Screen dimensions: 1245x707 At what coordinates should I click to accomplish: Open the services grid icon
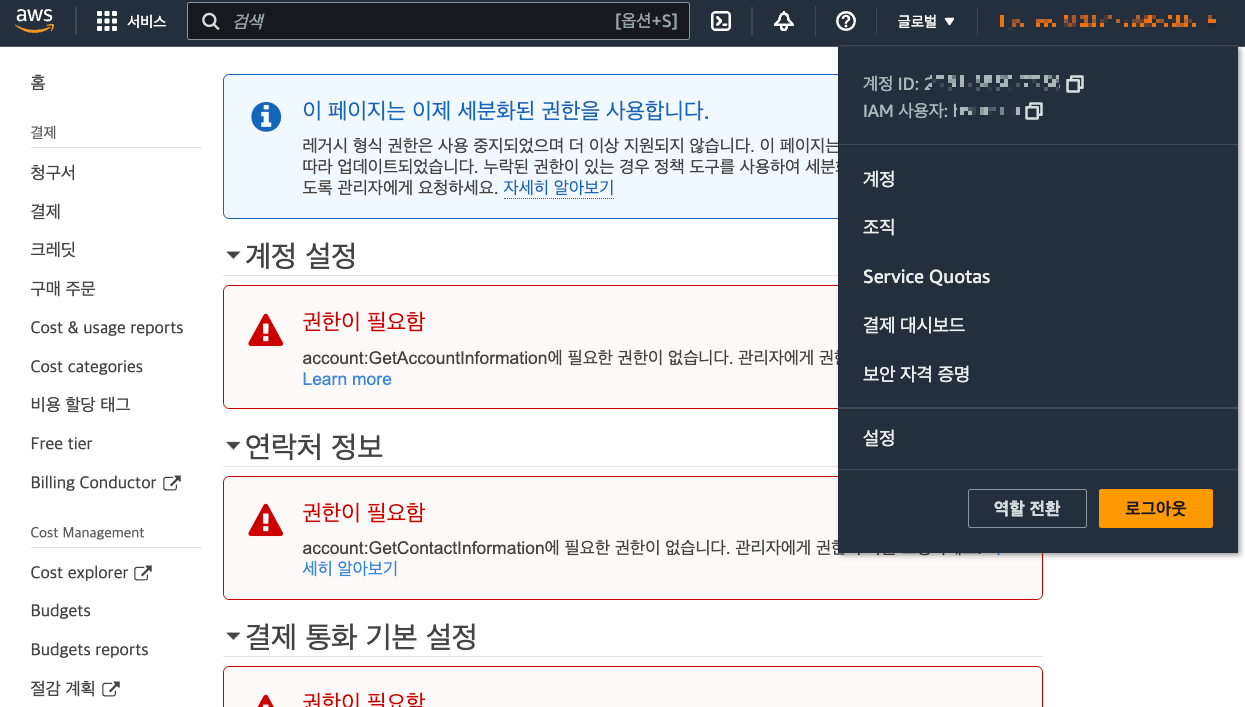click(x=107, y=22)
